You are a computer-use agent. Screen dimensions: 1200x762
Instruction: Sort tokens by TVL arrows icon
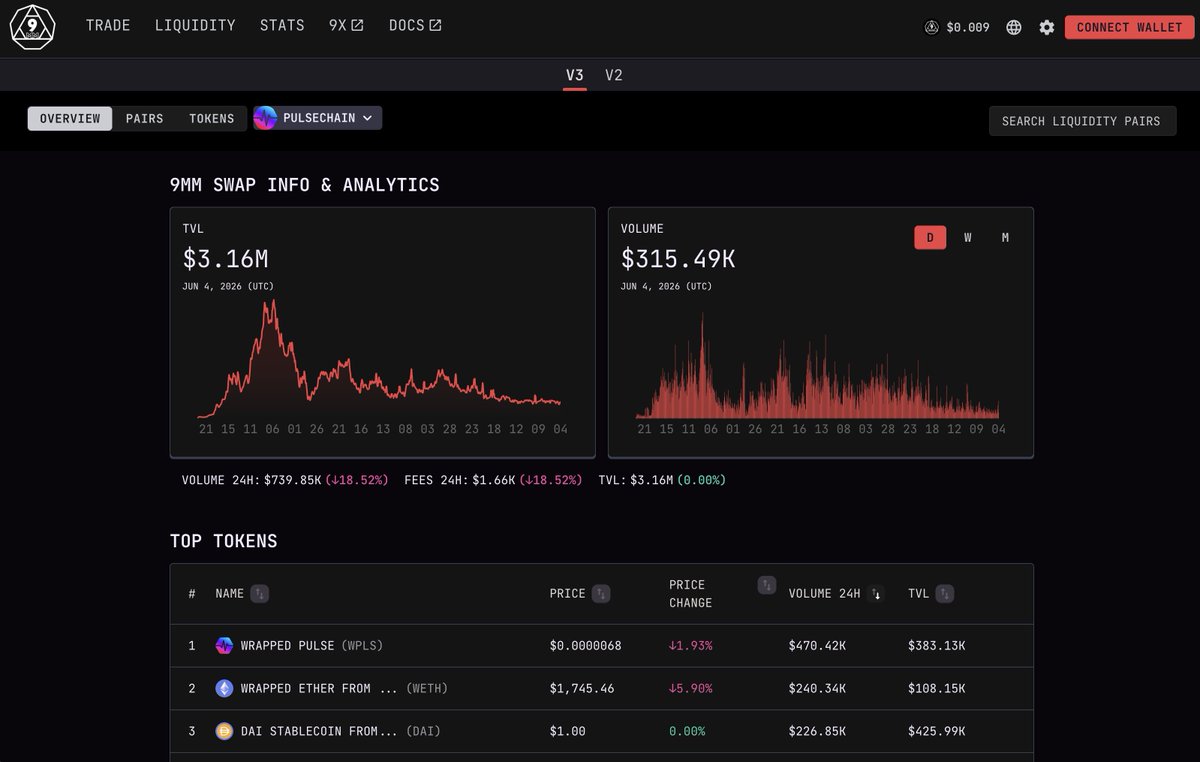pos(944,593)
